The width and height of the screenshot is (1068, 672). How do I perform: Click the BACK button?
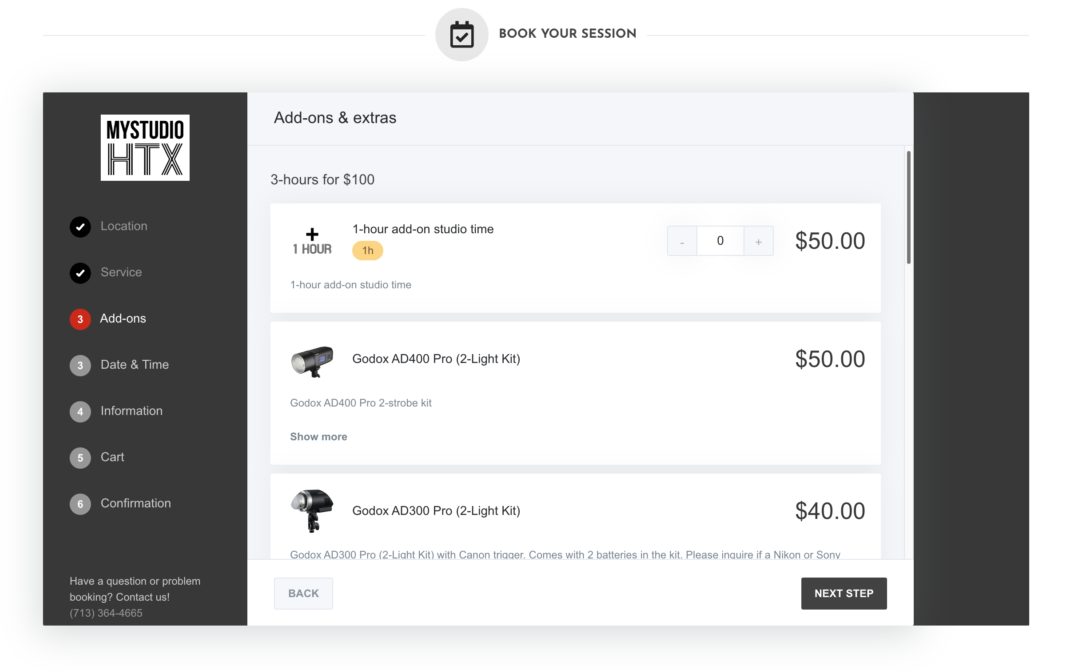pyautogui.click(x=303, y=594)
